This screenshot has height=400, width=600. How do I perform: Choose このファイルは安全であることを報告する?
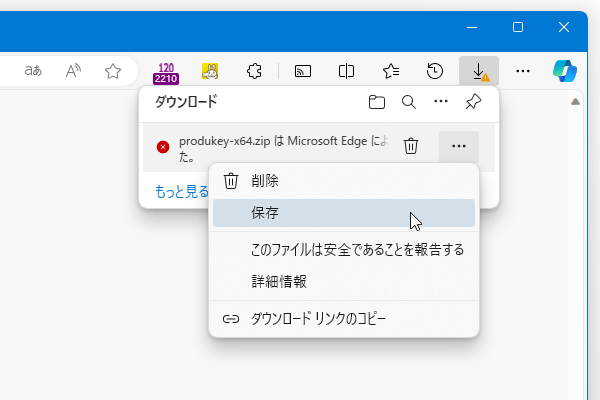tap(344, 250)
